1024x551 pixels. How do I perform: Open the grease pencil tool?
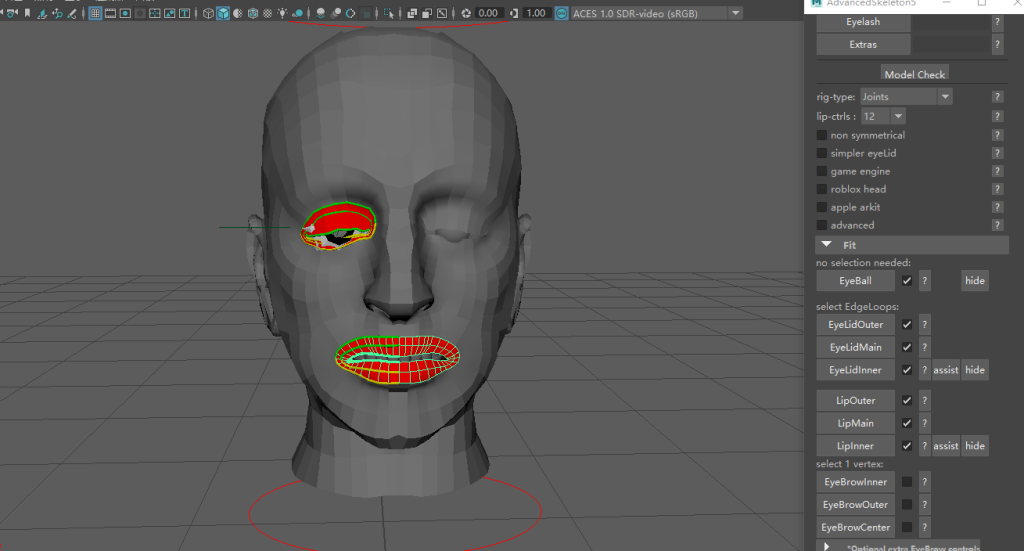coord(72,13)
